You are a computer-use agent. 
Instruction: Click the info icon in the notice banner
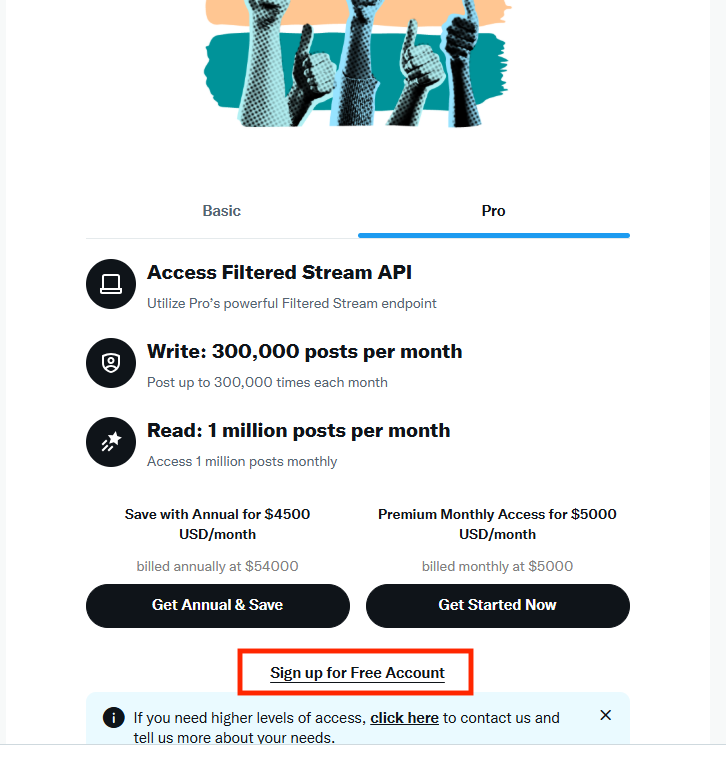[115, 718]
